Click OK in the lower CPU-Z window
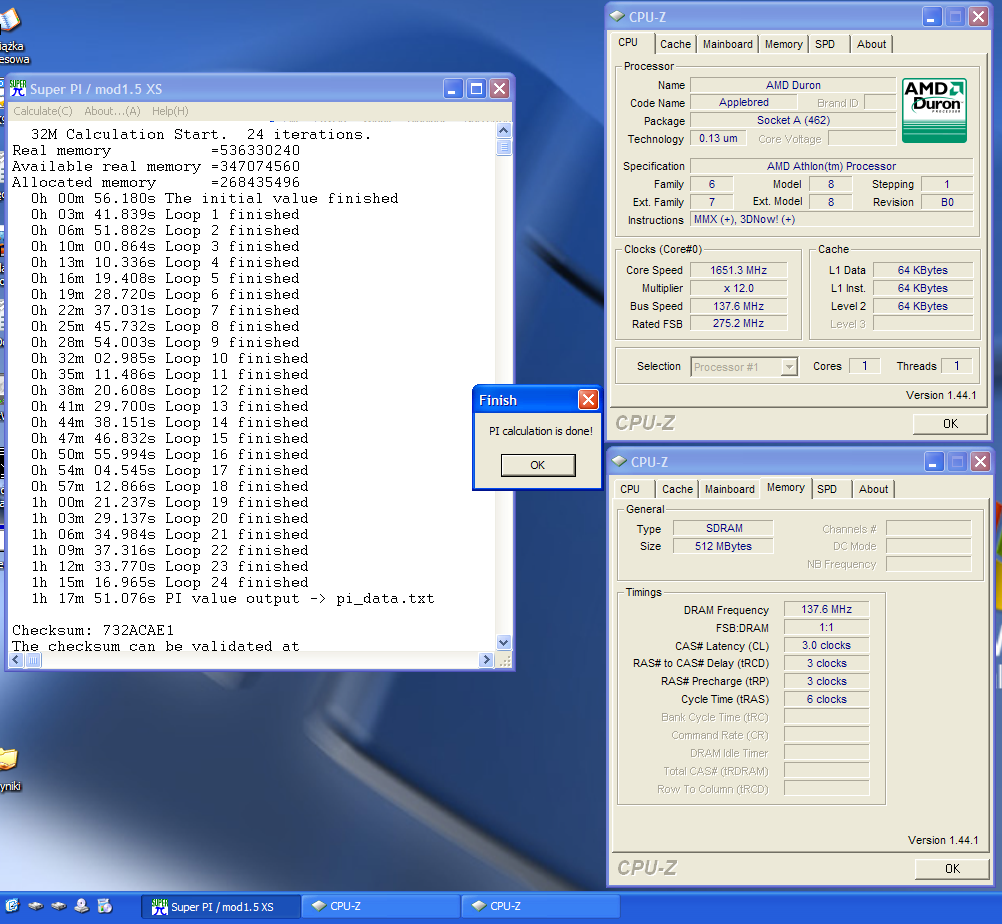The image size is (1002, 924). [x=952, y=868]
